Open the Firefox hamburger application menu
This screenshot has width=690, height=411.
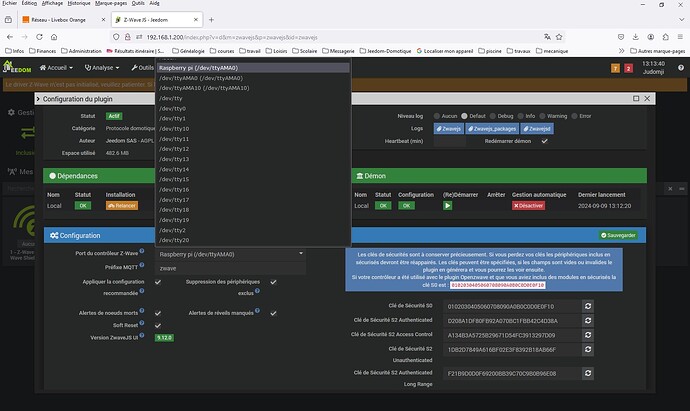(x=680, y=37)
